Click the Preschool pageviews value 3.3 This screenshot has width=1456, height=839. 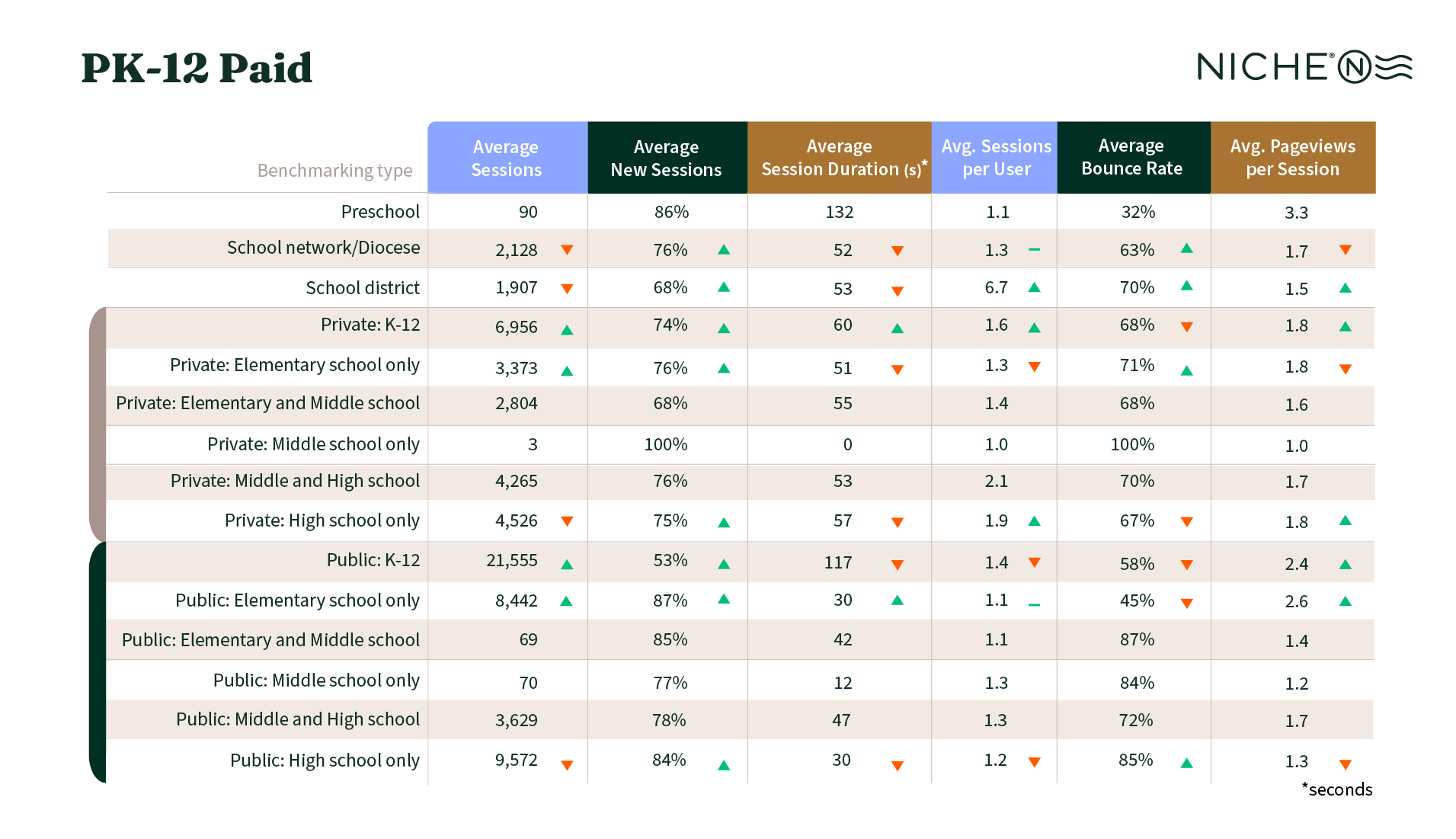[x=1296, y=213]
